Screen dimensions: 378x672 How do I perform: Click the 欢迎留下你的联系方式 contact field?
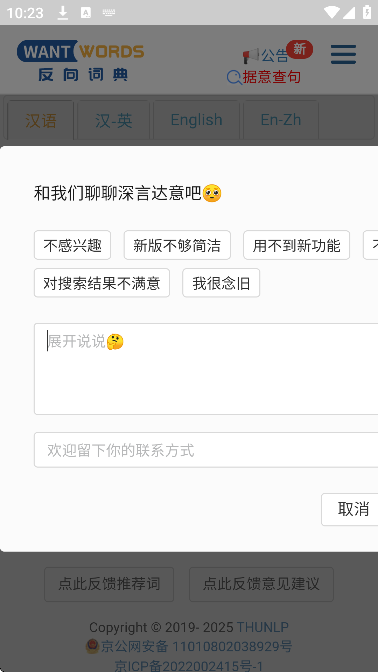[206, 450]
